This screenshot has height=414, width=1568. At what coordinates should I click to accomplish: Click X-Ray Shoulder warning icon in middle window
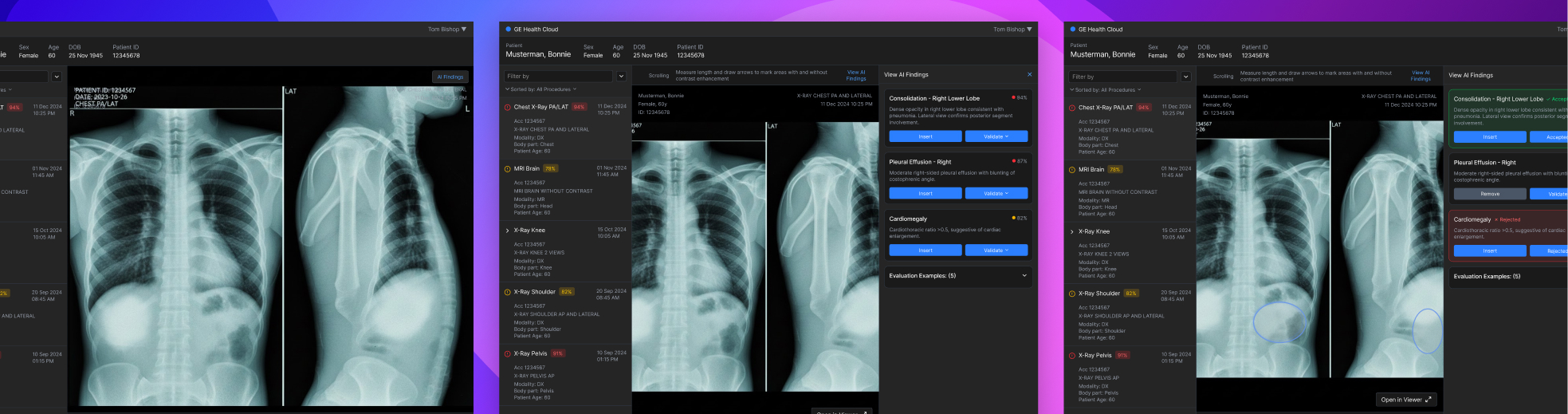point(508,292)
